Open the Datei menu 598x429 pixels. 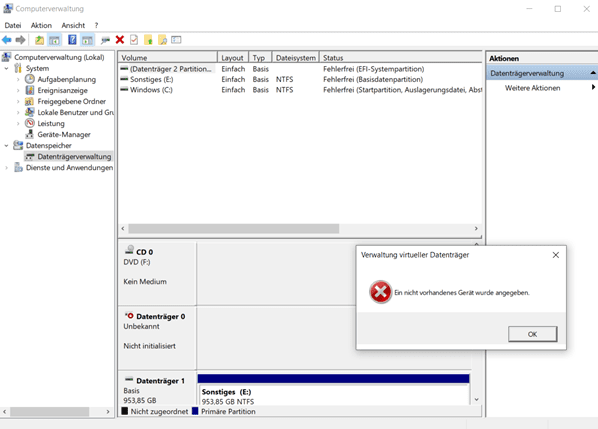[x=13, y=25]
